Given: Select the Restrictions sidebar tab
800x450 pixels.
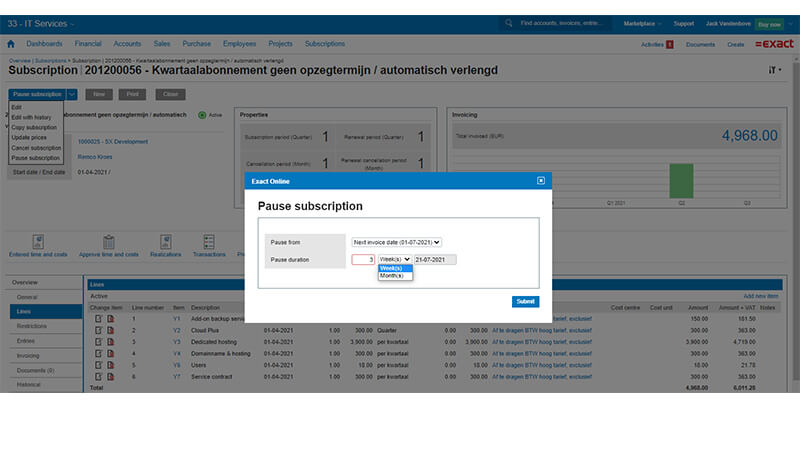Looking at the screenshot, I should pyautogui.click(x=45, y=326).
